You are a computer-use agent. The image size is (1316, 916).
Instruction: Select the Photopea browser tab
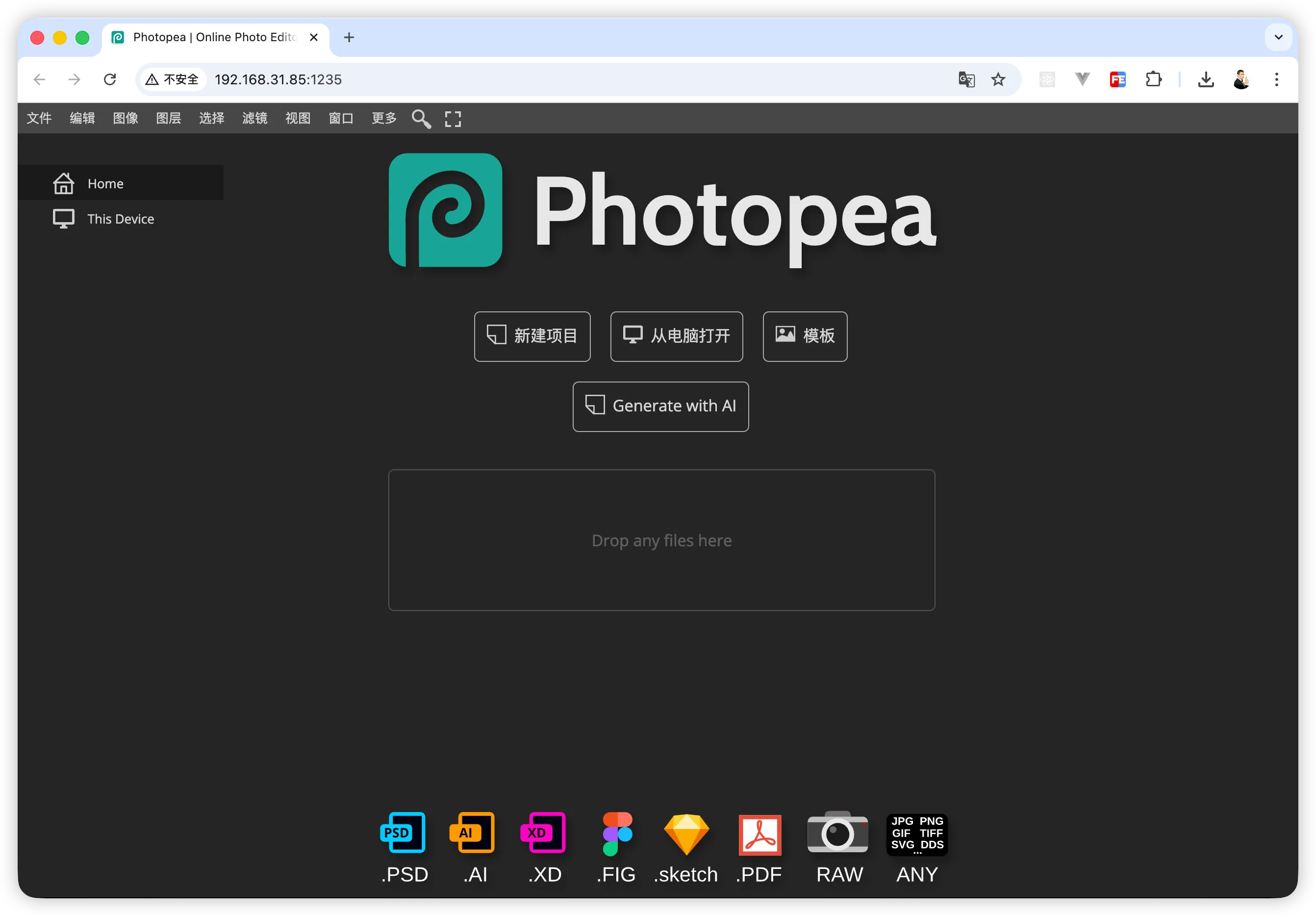click(x=215, y=38)
